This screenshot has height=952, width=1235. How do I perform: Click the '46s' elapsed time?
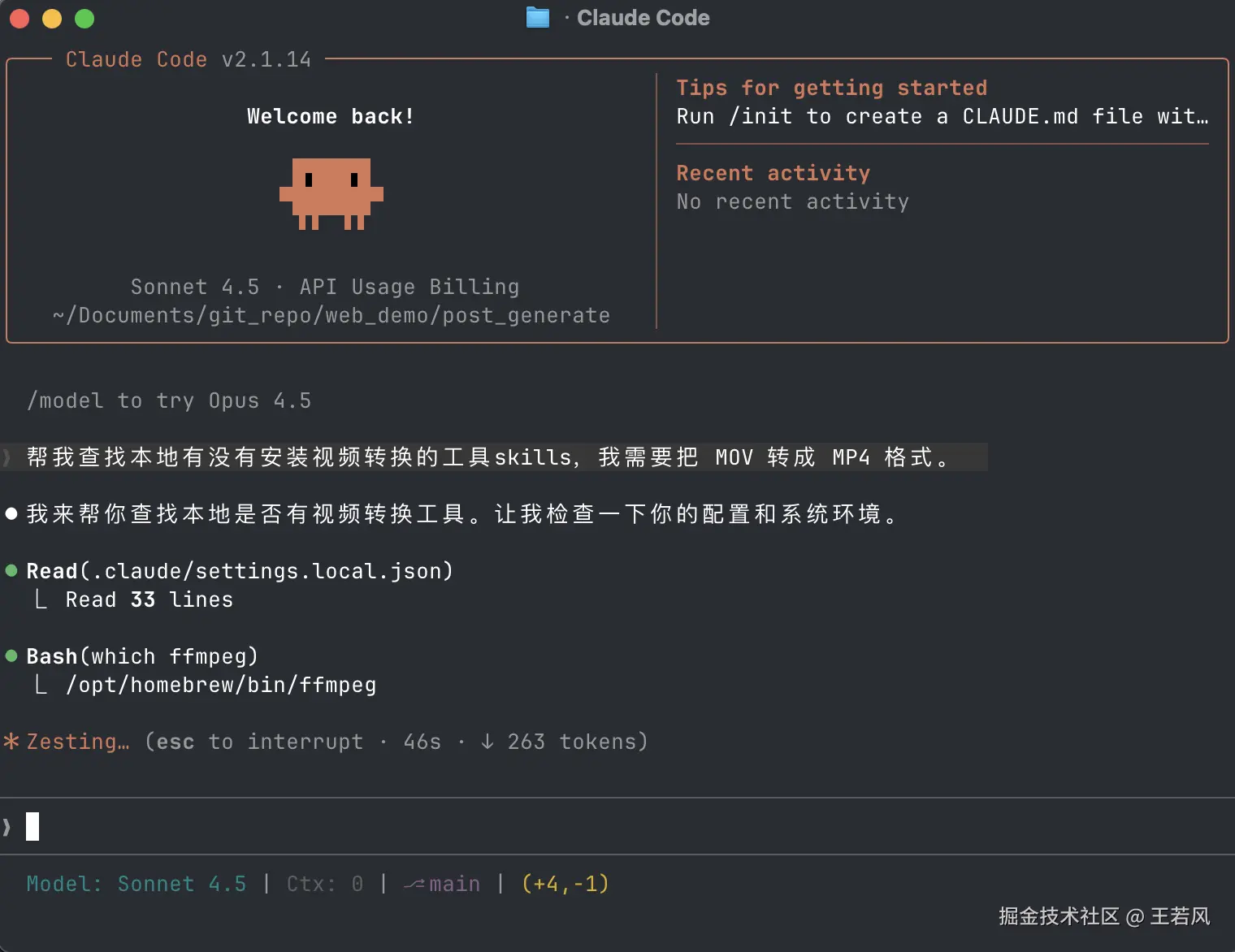point(422,742)
